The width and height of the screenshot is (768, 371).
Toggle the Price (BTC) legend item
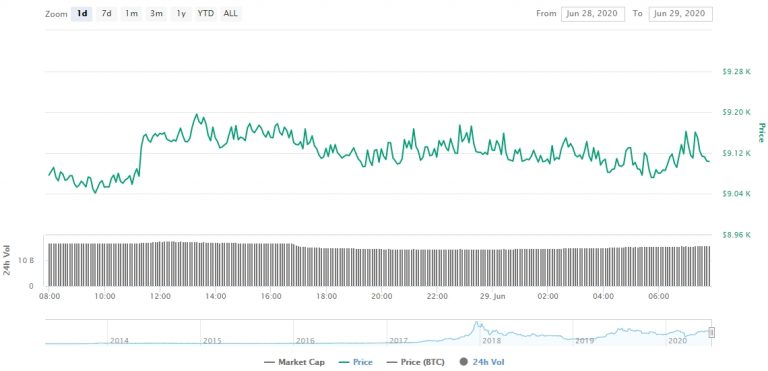[x=416, y=363]
